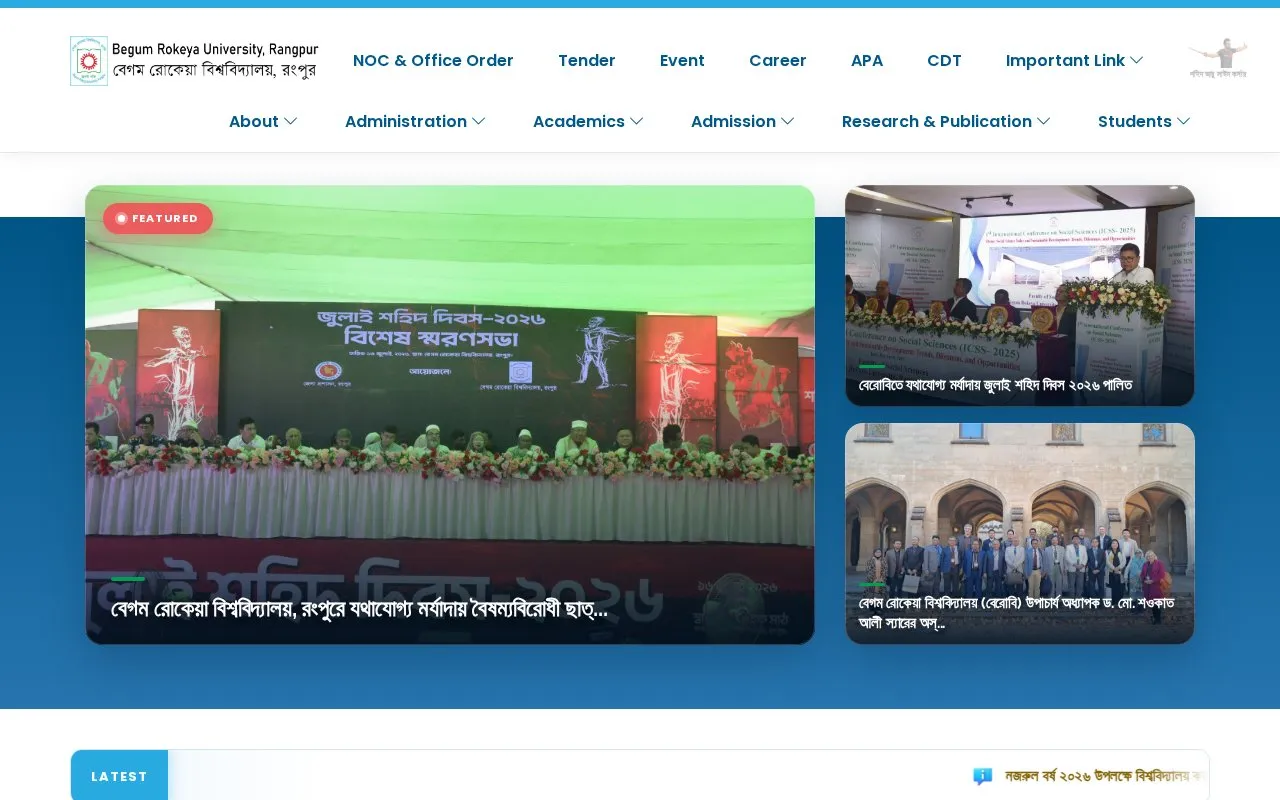Screen dimensions: 1280x800
Task: Expand the Academics dropdown menu
Action: (588, 121)
